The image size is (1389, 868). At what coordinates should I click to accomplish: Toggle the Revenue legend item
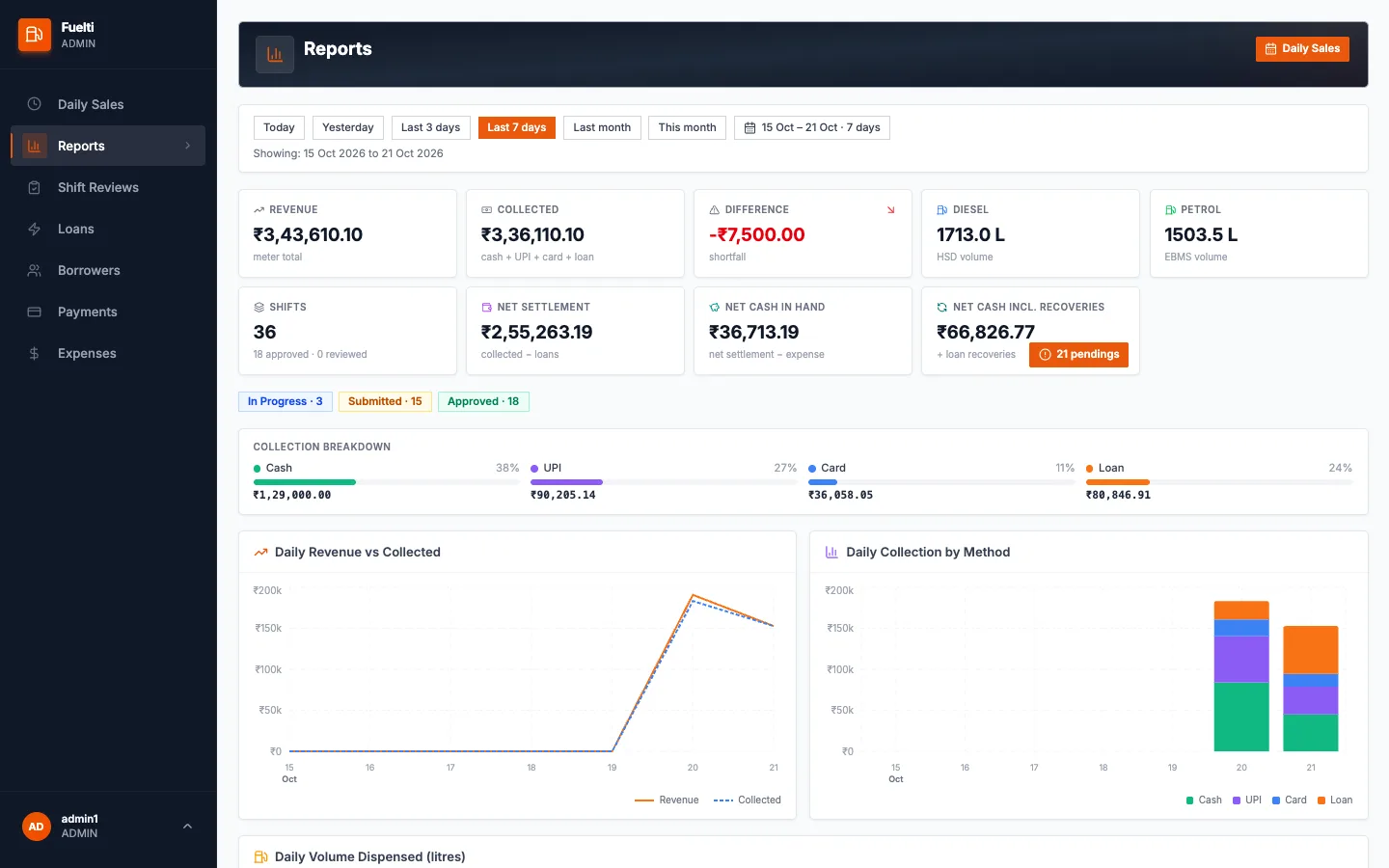[667, 800]
